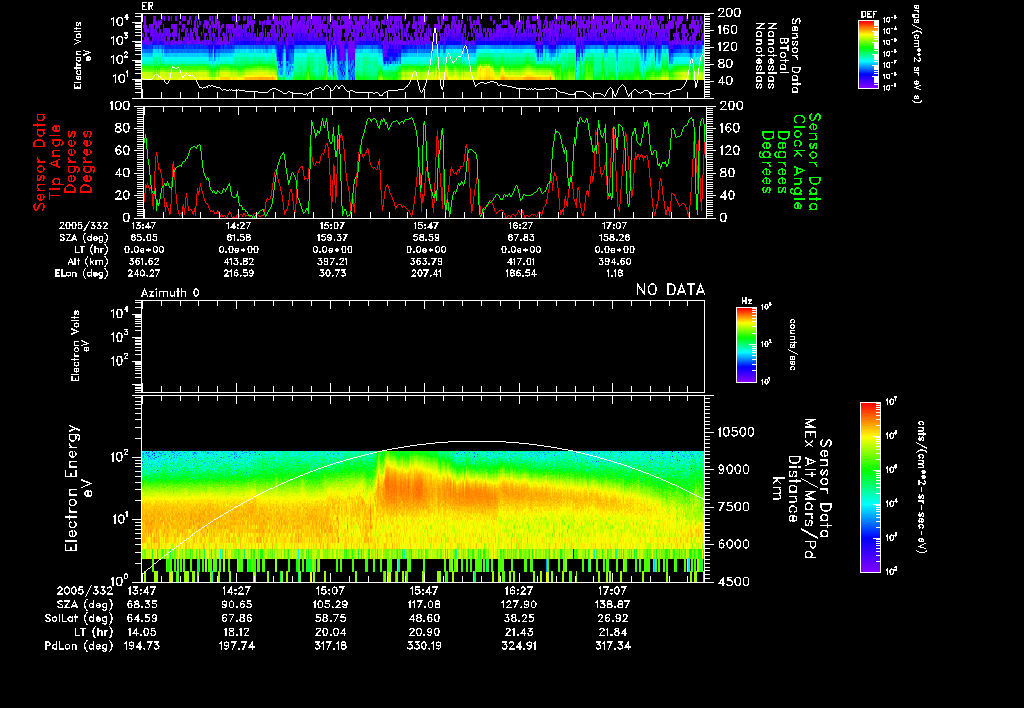Select the NO DATA label

(670, 290)
